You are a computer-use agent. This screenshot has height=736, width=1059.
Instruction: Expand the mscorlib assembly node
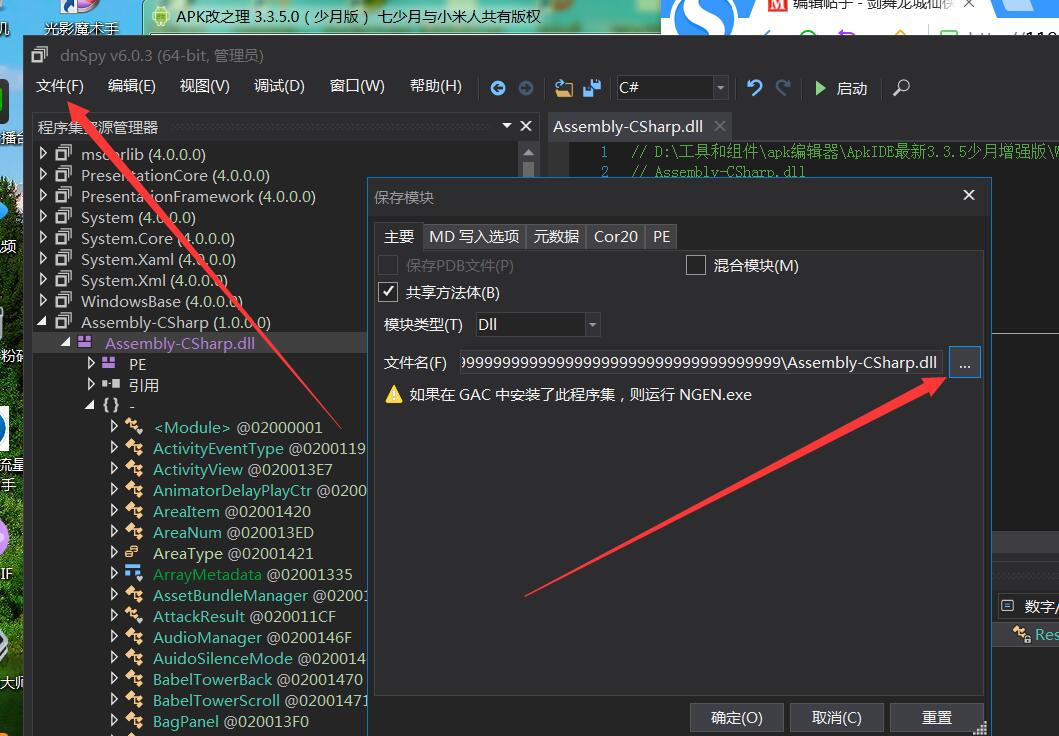43,154
